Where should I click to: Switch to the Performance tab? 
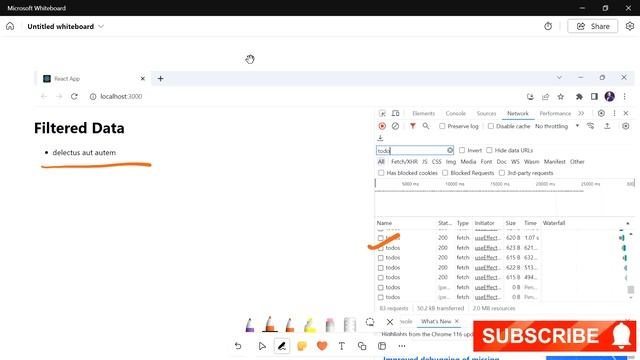pos(555,113)
